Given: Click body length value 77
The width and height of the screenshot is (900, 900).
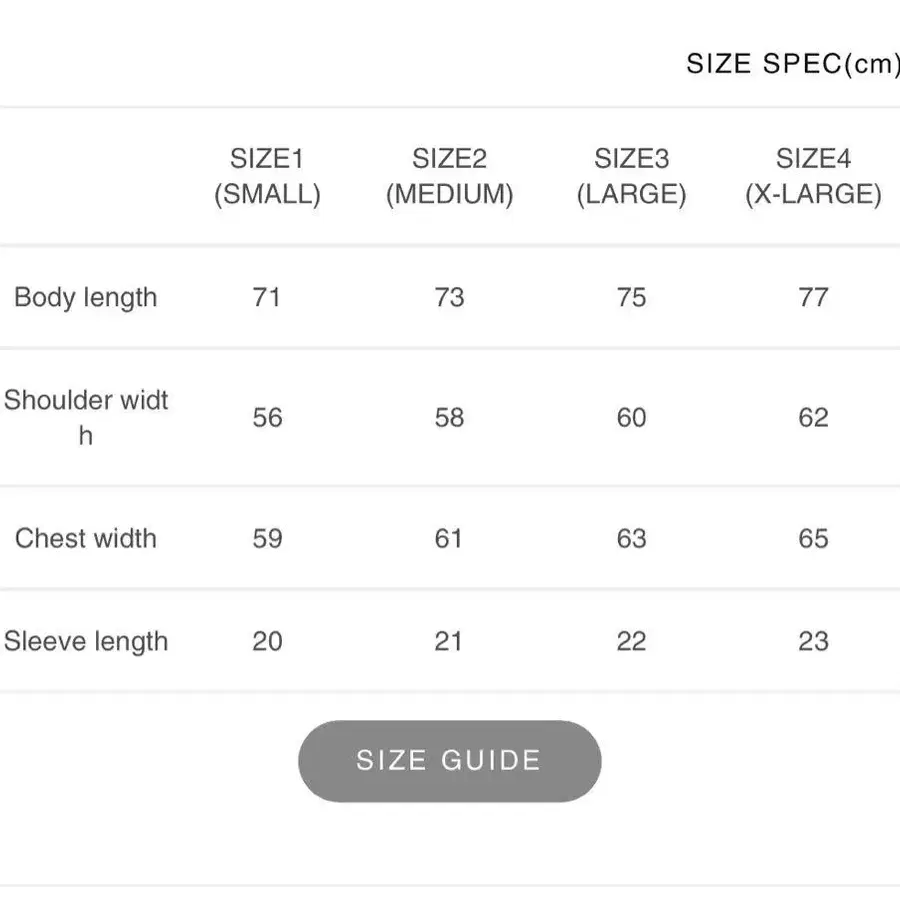Looking at the screenshot, I should 813,297.
